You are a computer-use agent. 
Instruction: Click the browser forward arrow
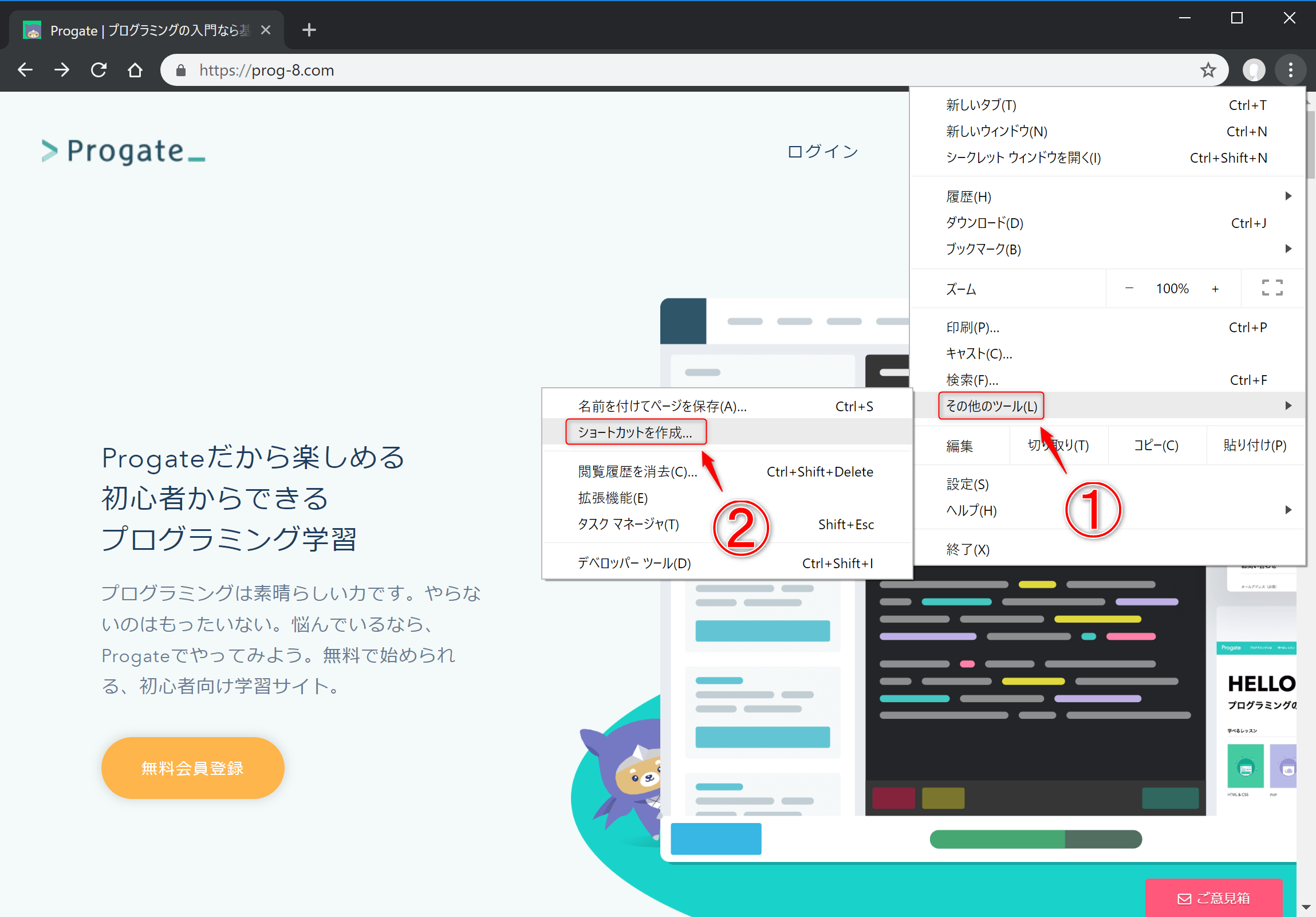[x=62, y=70]
